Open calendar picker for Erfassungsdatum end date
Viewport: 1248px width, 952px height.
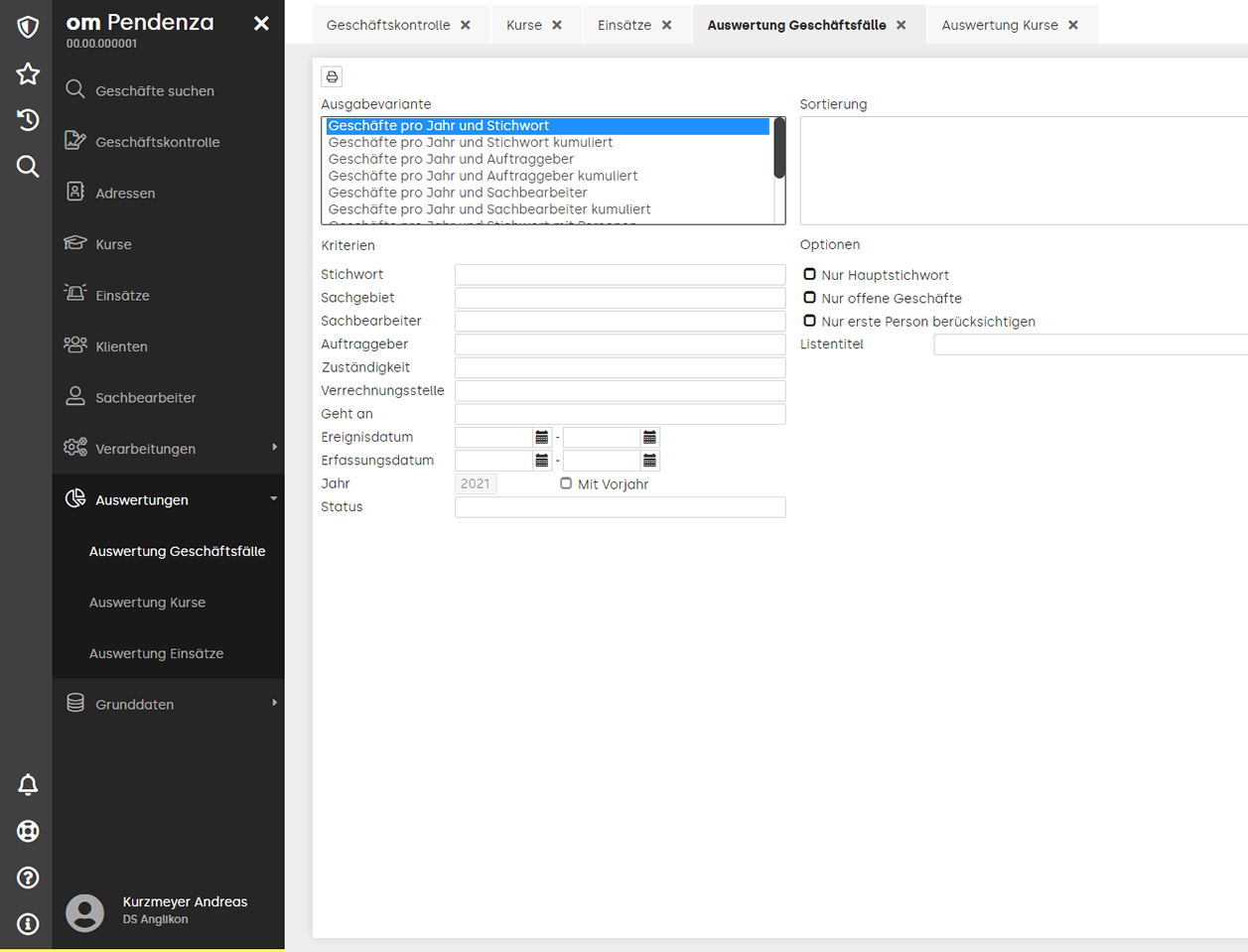click(649, 461)
